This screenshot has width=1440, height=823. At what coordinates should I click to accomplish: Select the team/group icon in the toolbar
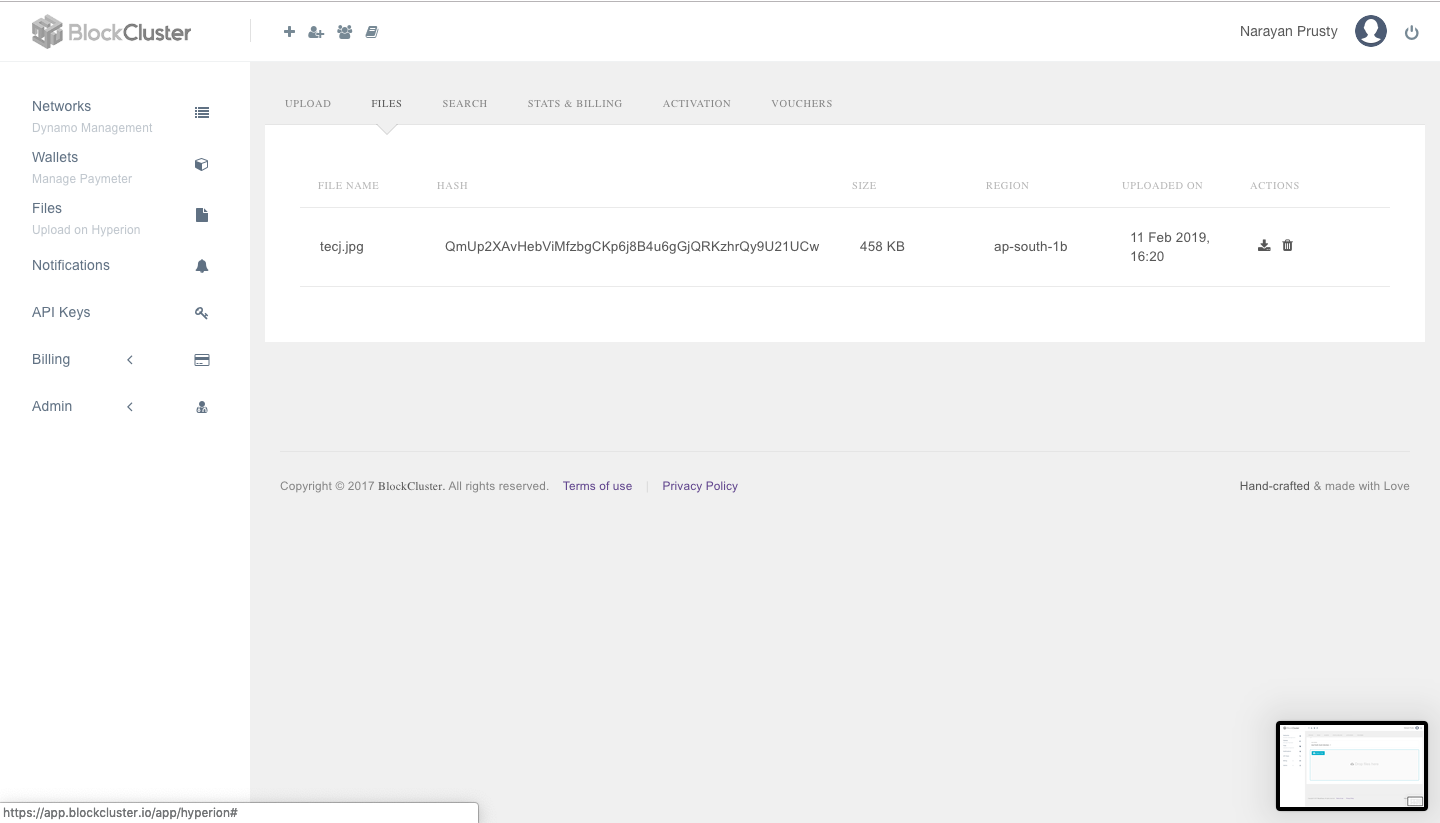click(x=344, y=31)
